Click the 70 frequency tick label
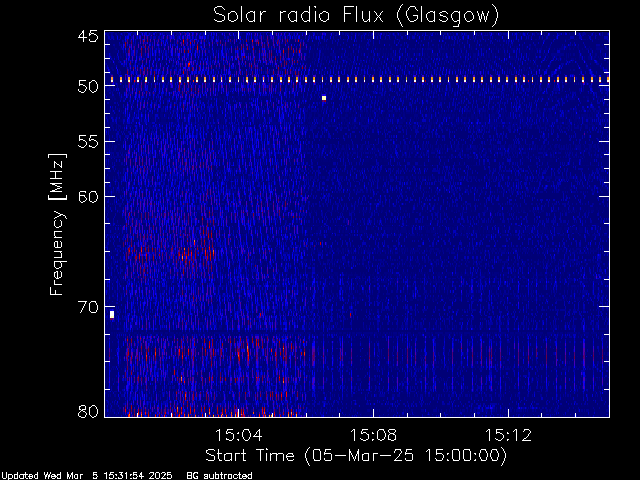The height and width of the screenshot is (480, 640). [x=88, y=307]
